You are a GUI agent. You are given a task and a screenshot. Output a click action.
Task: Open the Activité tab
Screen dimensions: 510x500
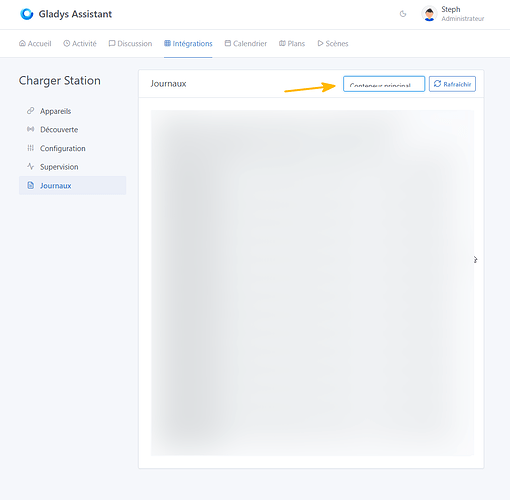[80, 44]
